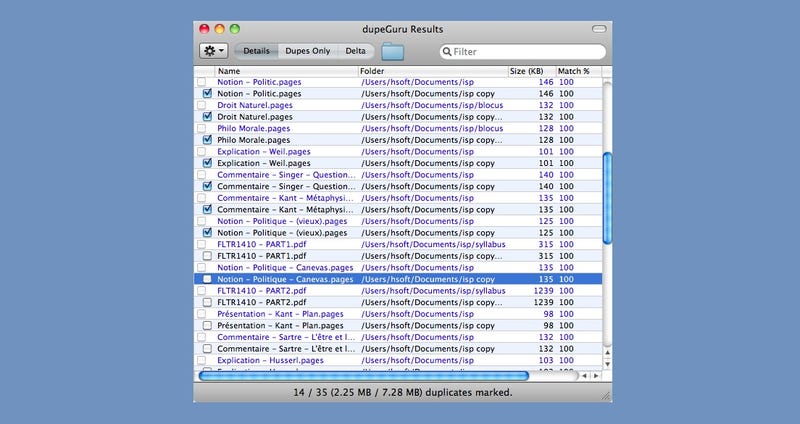Click the vertical scrollbar thumb

click(607, 198)
